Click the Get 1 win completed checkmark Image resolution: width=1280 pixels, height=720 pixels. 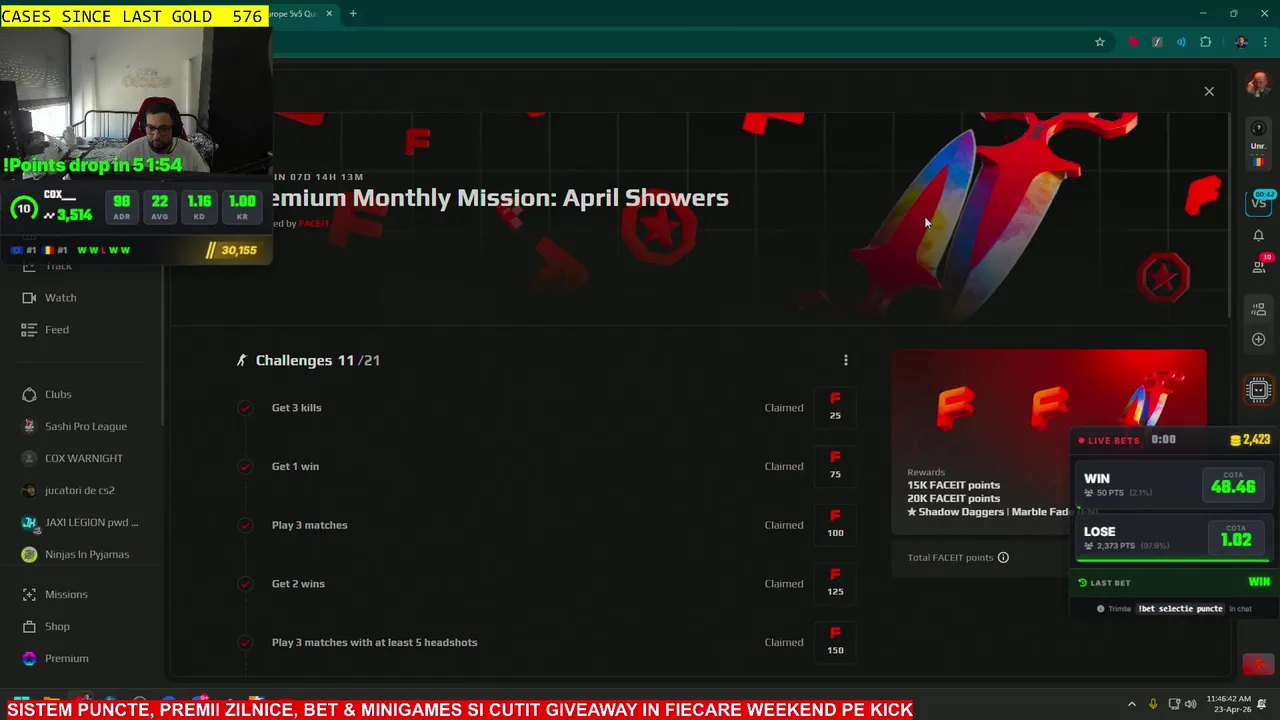pyautogui.click(x=245, y=466)
